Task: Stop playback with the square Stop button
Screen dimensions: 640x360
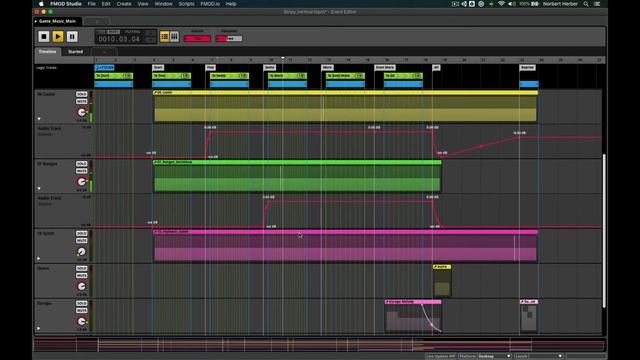Action: pos(44,37)
